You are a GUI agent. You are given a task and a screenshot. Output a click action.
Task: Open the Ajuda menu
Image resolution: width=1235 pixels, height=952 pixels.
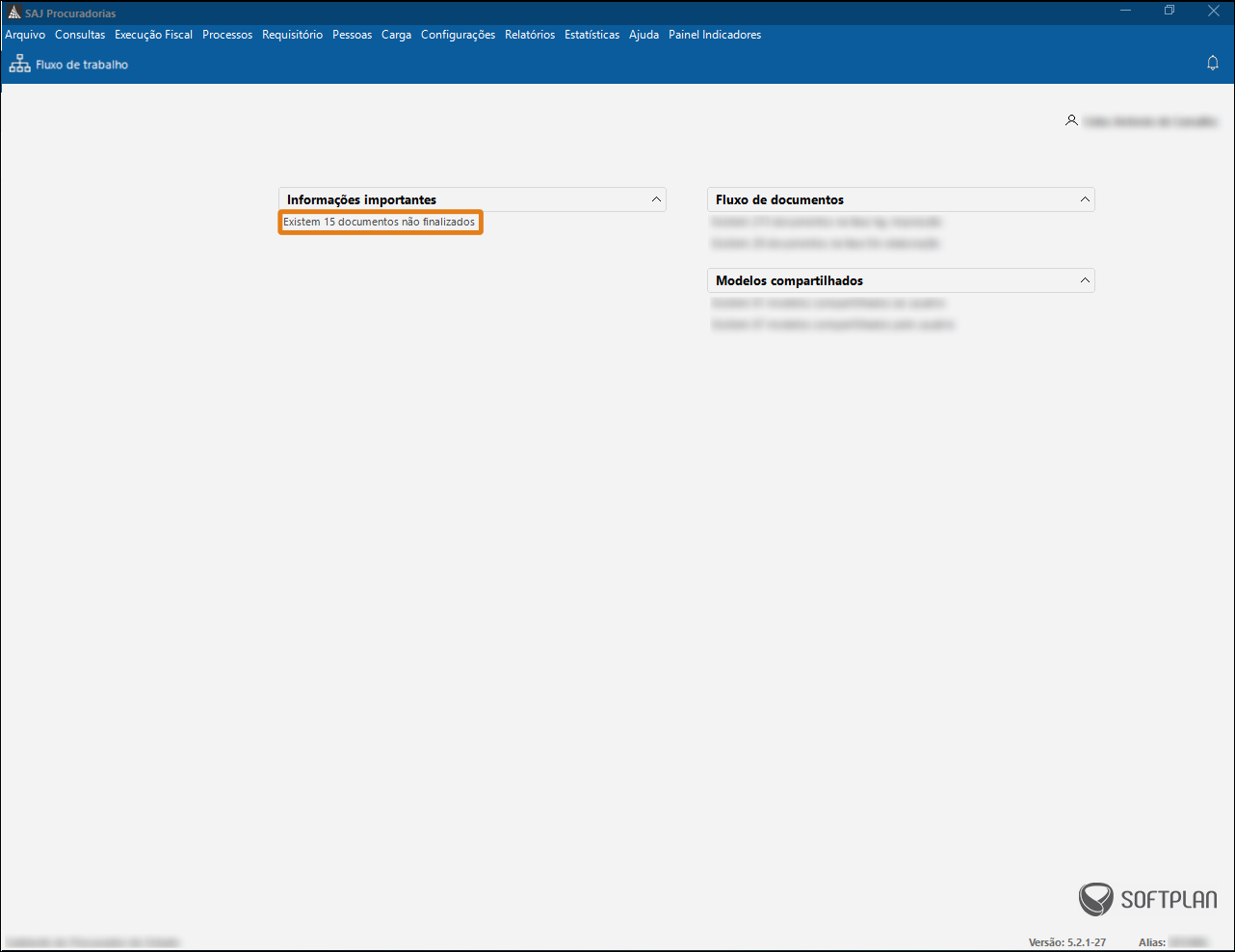tap(644, 35)
